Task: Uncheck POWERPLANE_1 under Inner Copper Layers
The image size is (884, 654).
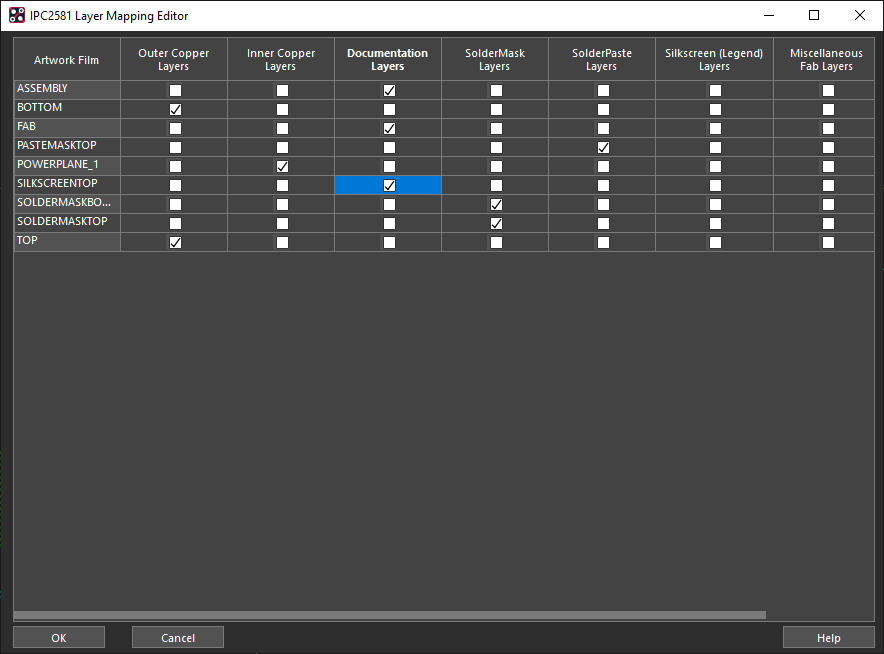Action: pyautogui.click(x=282, y=166)
